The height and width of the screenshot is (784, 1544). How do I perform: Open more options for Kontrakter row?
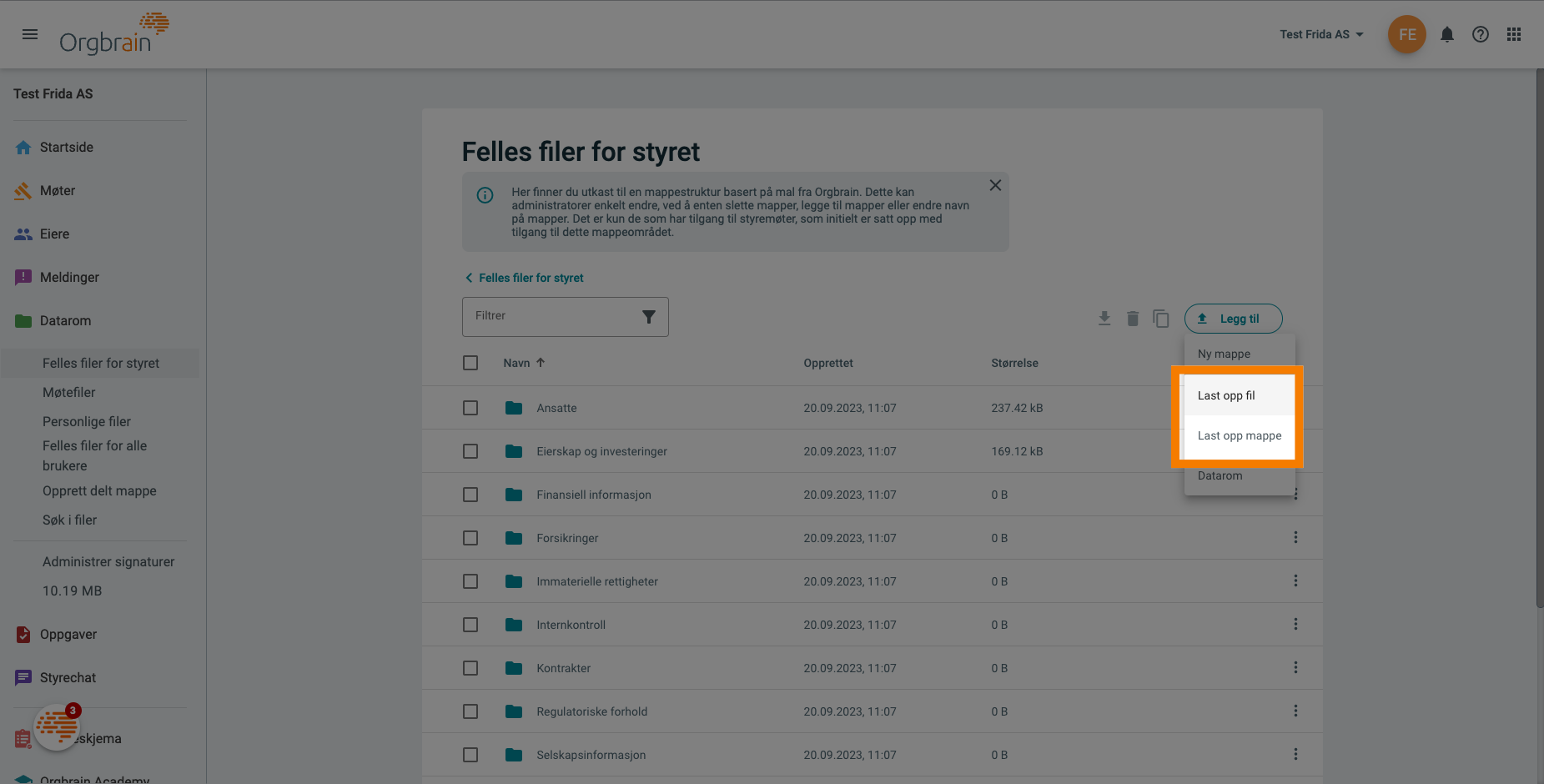[x=1295, y=668]
